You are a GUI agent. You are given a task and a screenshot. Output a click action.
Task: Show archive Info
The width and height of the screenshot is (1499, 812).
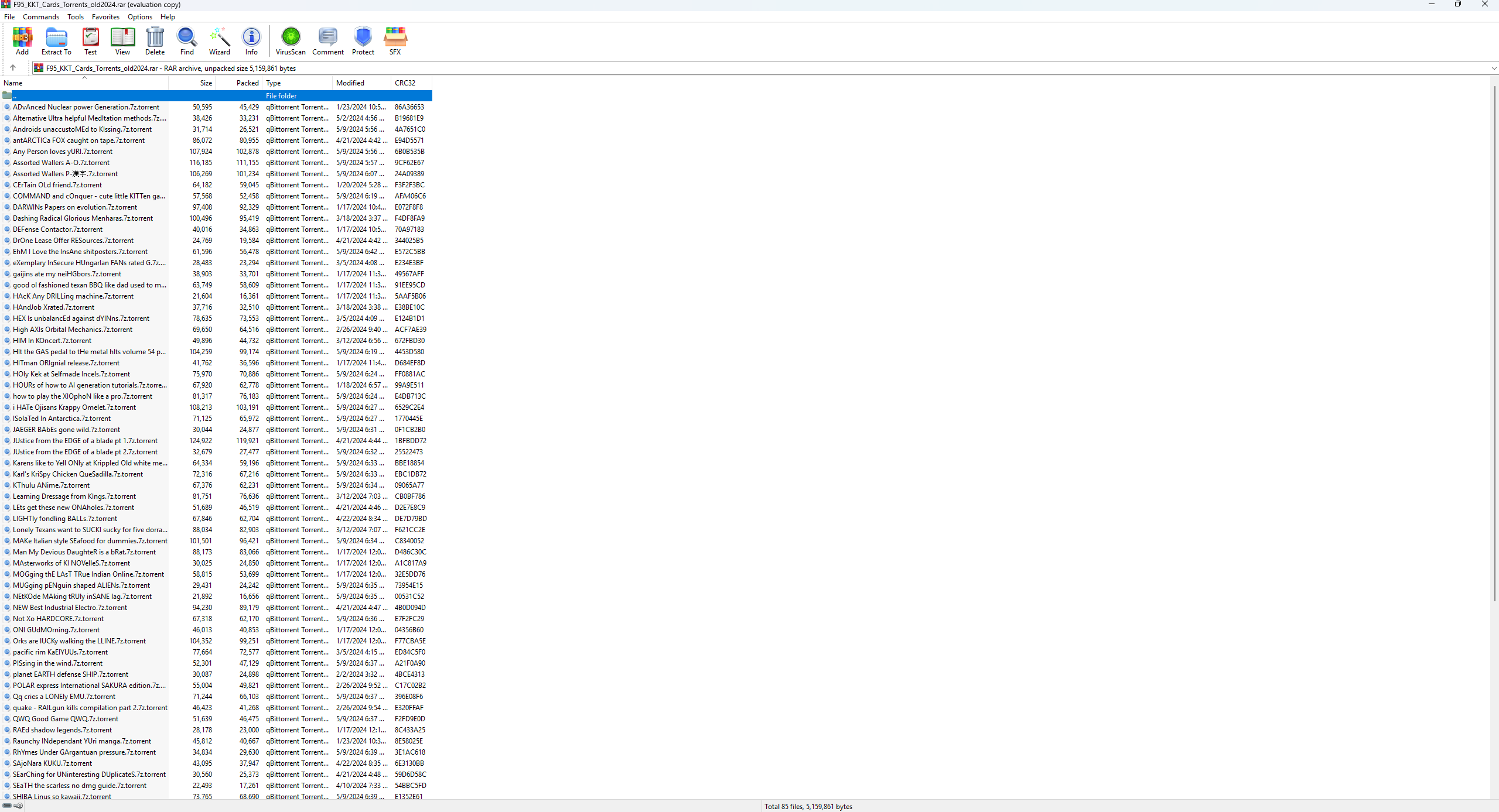251,41
